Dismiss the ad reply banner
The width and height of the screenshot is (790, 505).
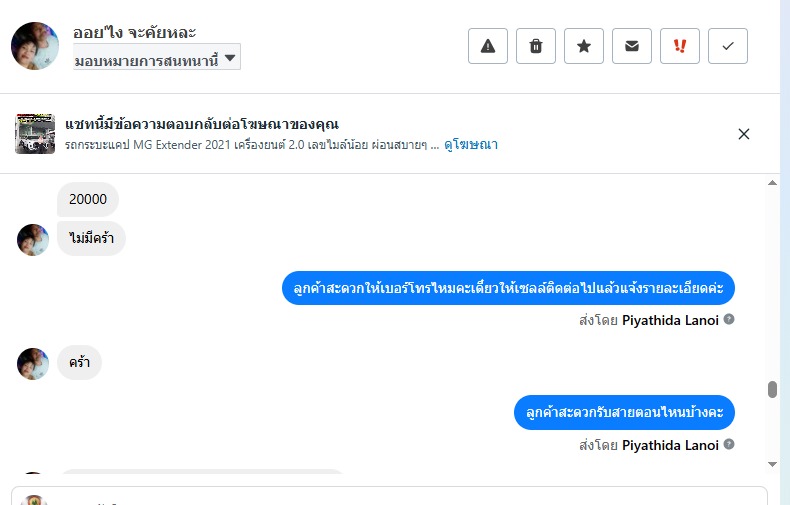coord(743,134)
